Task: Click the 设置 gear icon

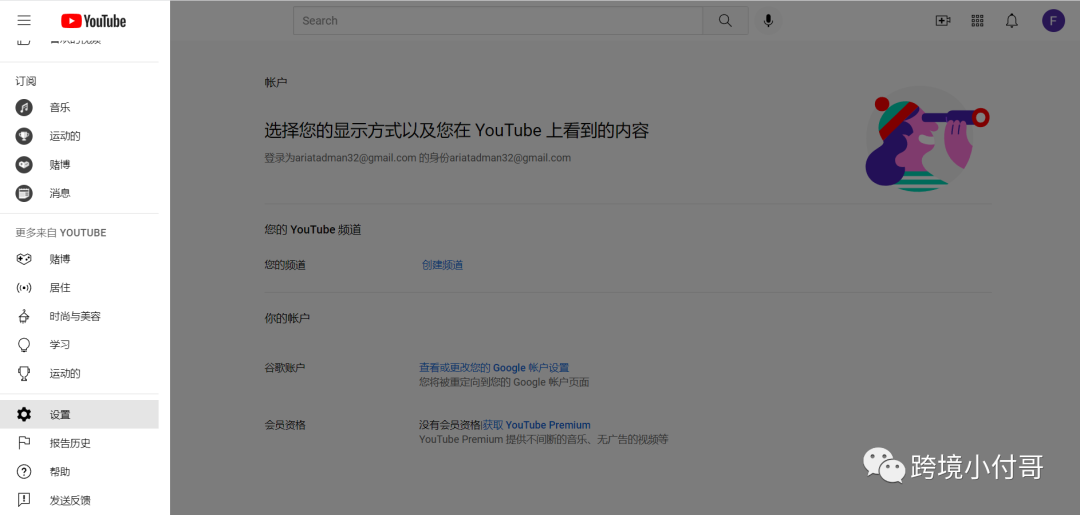Action: click(x=24, y=414)
